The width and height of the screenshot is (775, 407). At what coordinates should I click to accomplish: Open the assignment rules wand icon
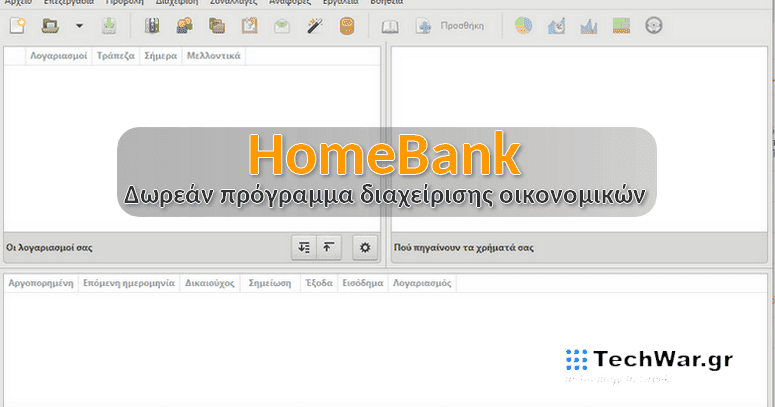click(x=315, y=26)
